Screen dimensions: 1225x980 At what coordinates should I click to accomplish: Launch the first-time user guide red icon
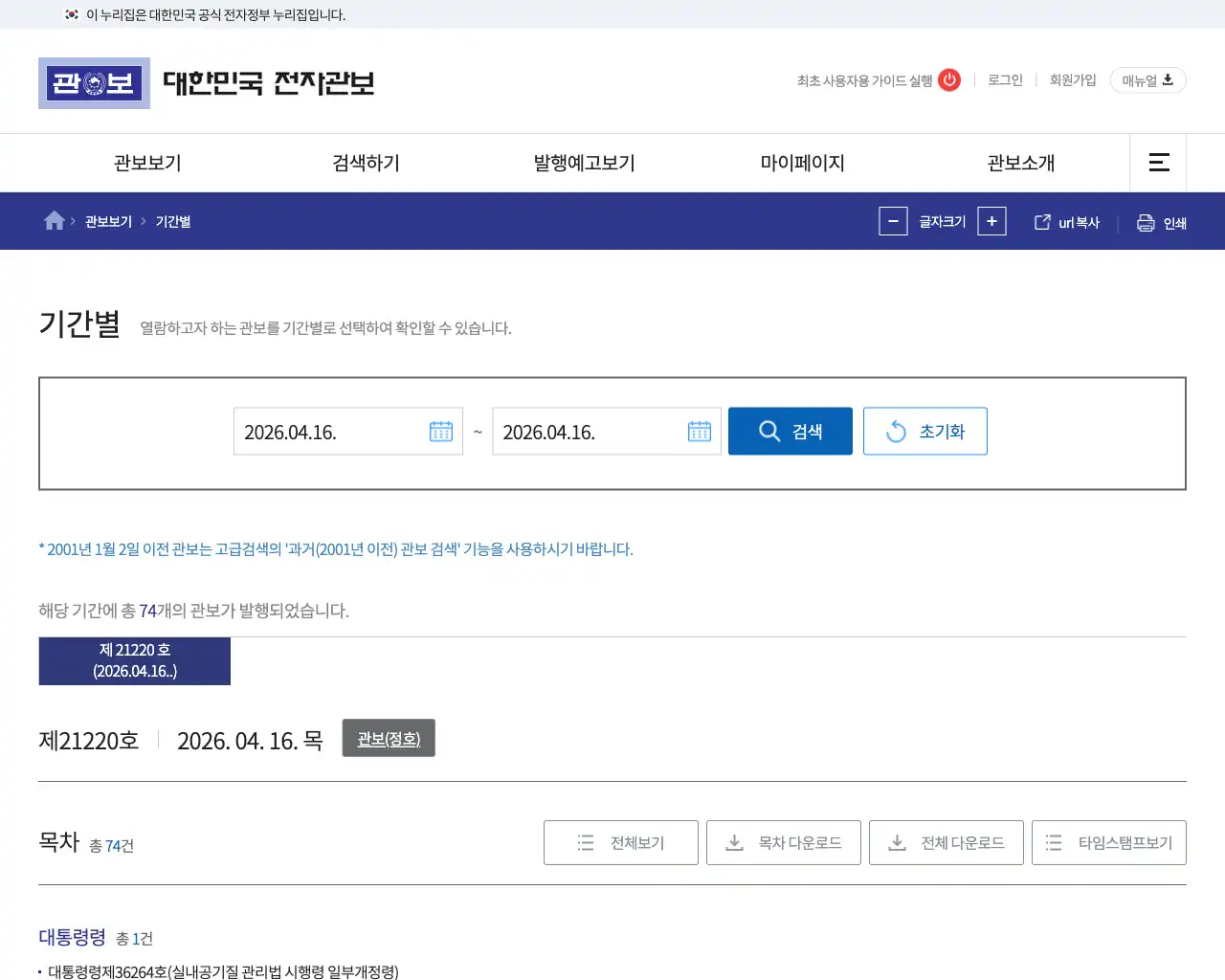point(948,80)
